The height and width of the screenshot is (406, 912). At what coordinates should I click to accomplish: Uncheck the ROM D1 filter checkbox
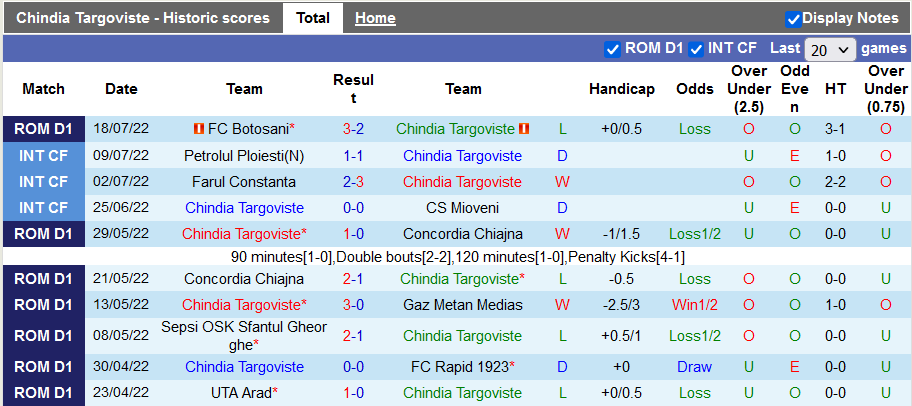(613, 49)
